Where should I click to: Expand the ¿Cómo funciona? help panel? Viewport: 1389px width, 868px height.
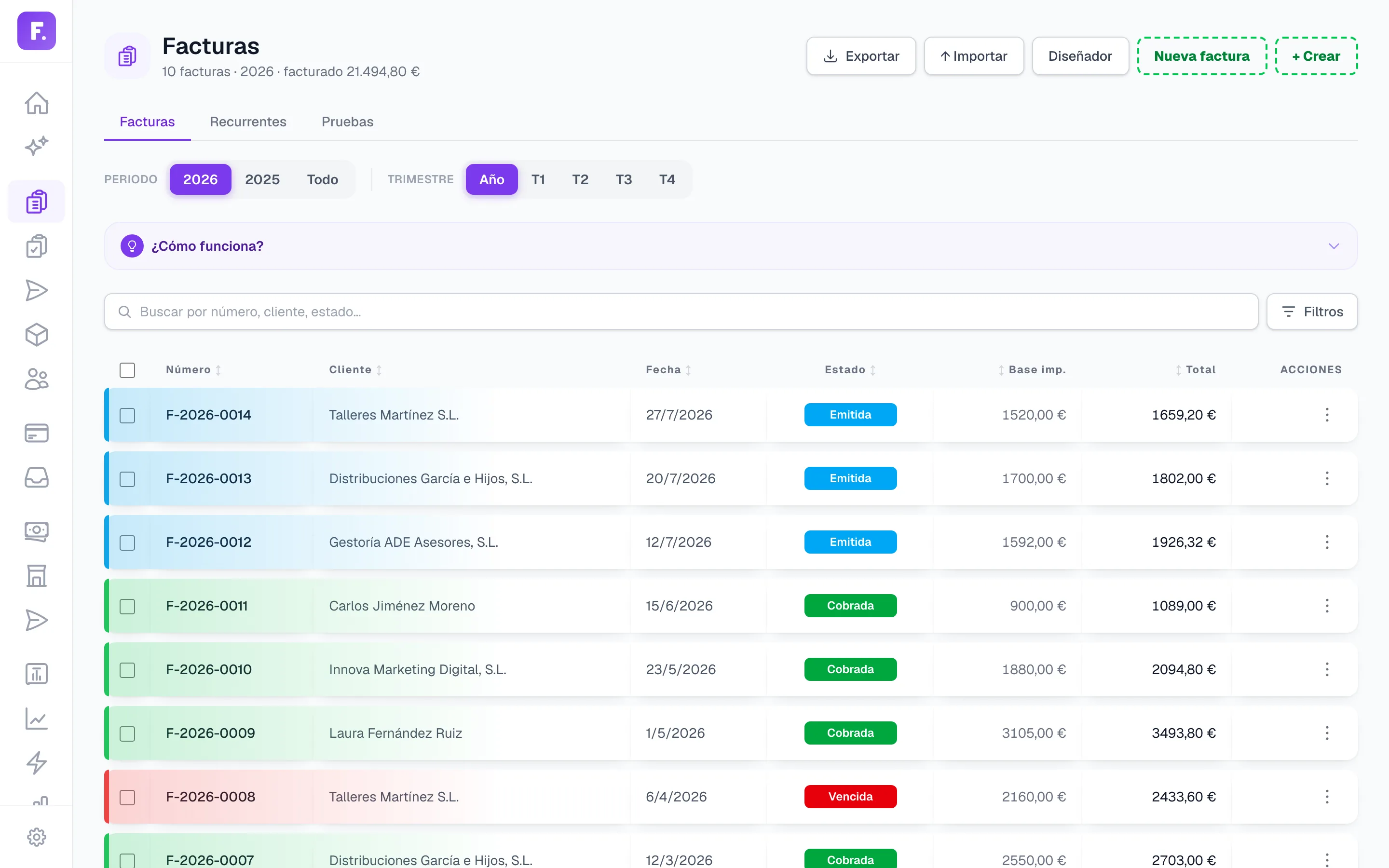(x=731, y=246)
